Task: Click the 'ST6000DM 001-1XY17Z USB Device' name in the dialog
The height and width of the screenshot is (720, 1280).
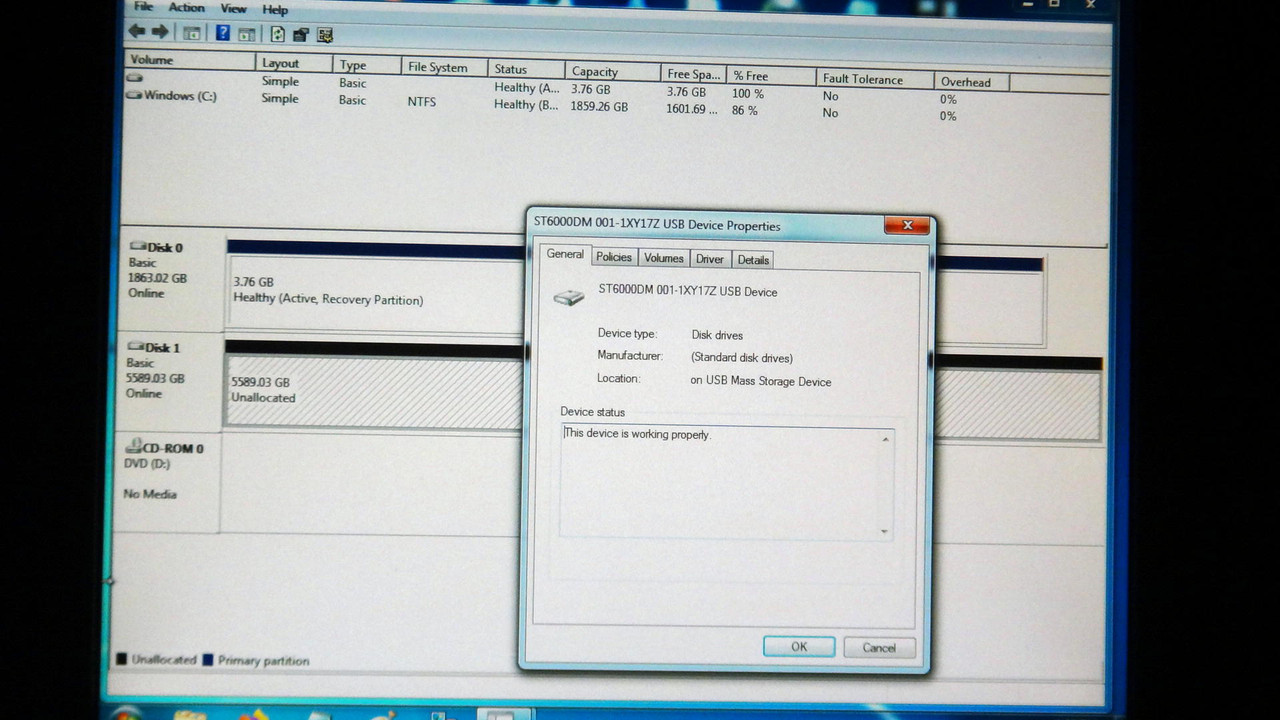Action: click(x=687, y=291)
